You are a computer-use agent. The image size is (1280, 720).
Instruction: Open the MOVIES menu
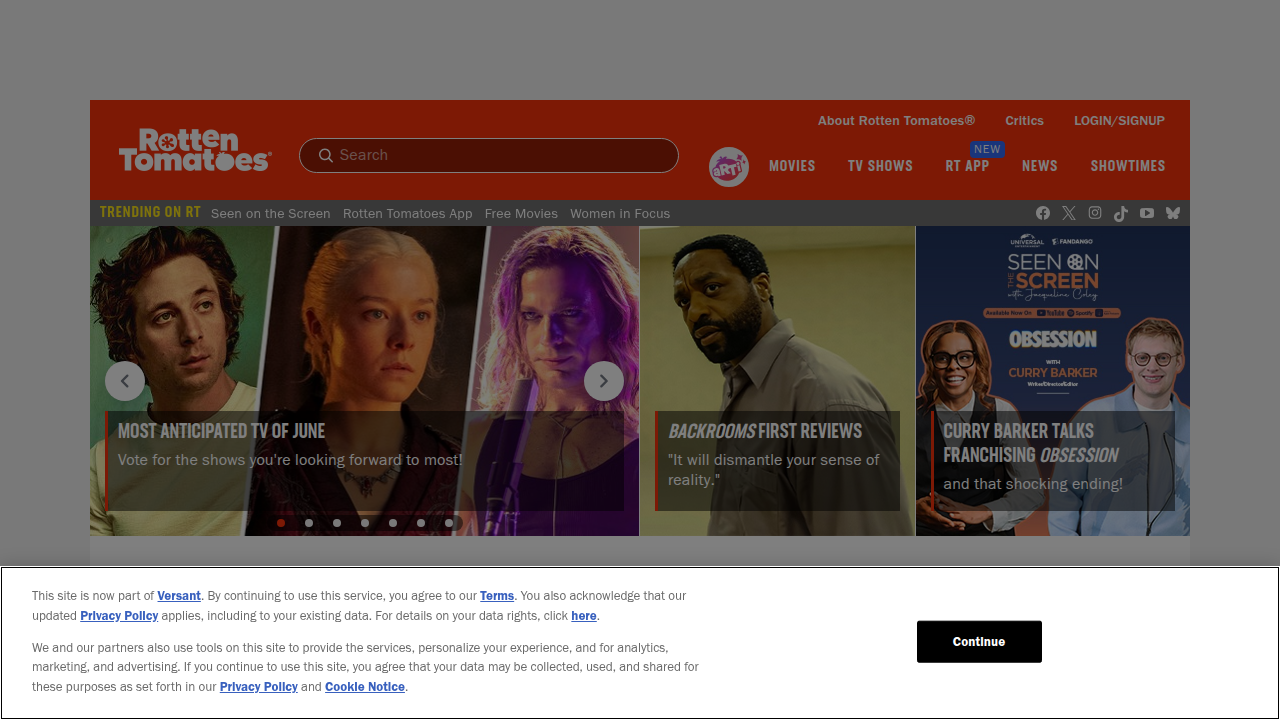[x=792, y=166]
